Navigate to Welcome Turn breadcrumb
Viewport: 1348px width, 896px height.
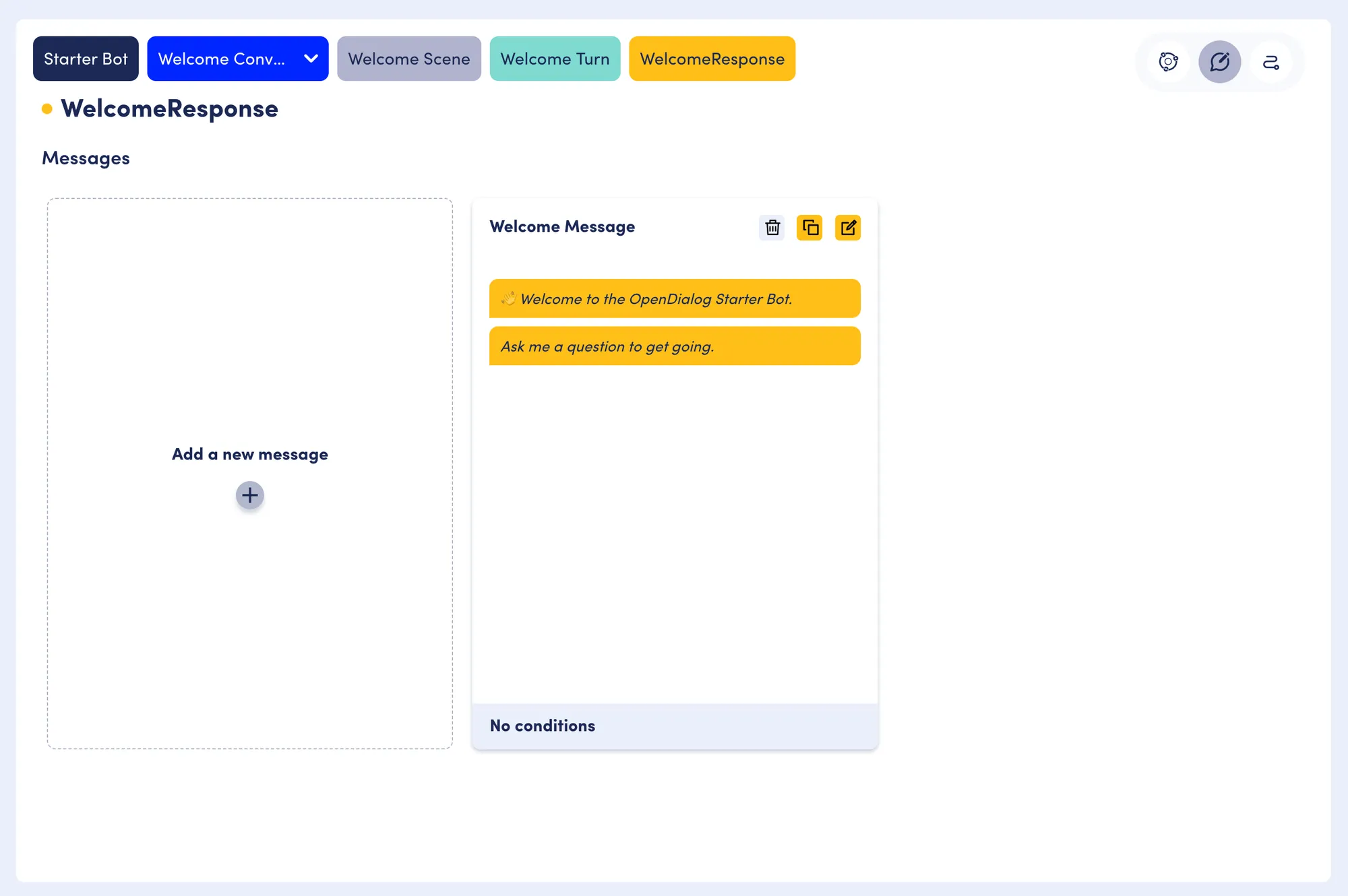555,59
